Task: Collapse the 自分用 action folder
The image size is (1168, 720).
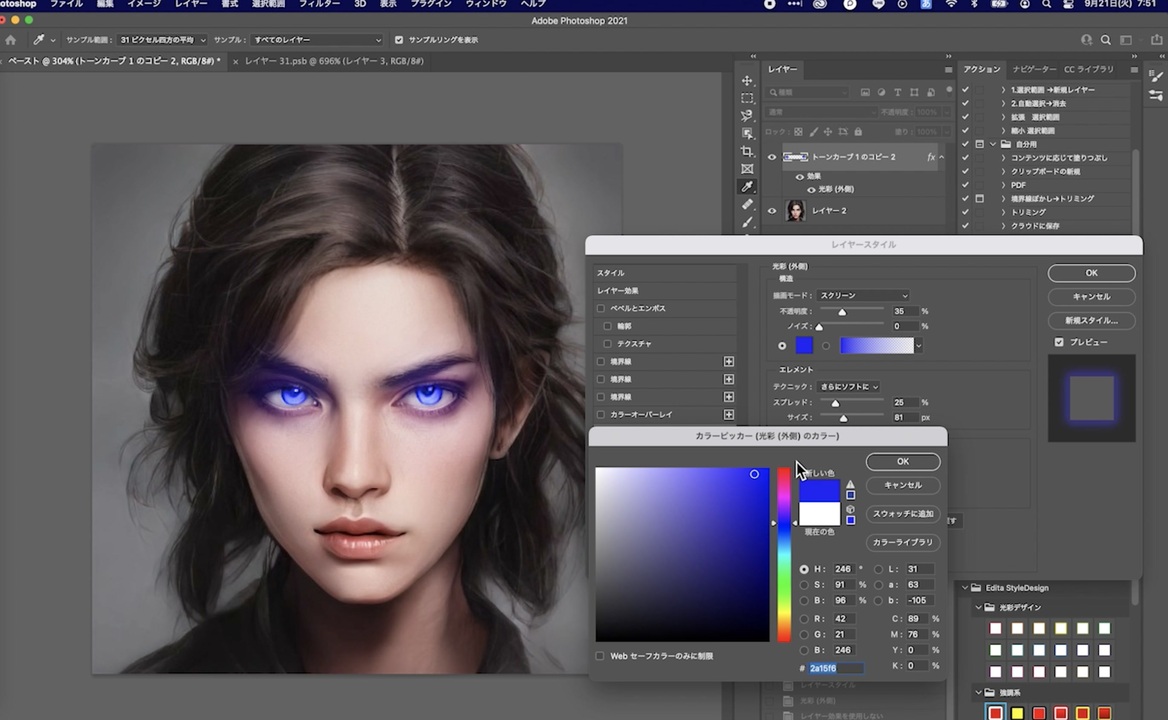Action: [993, 144]
